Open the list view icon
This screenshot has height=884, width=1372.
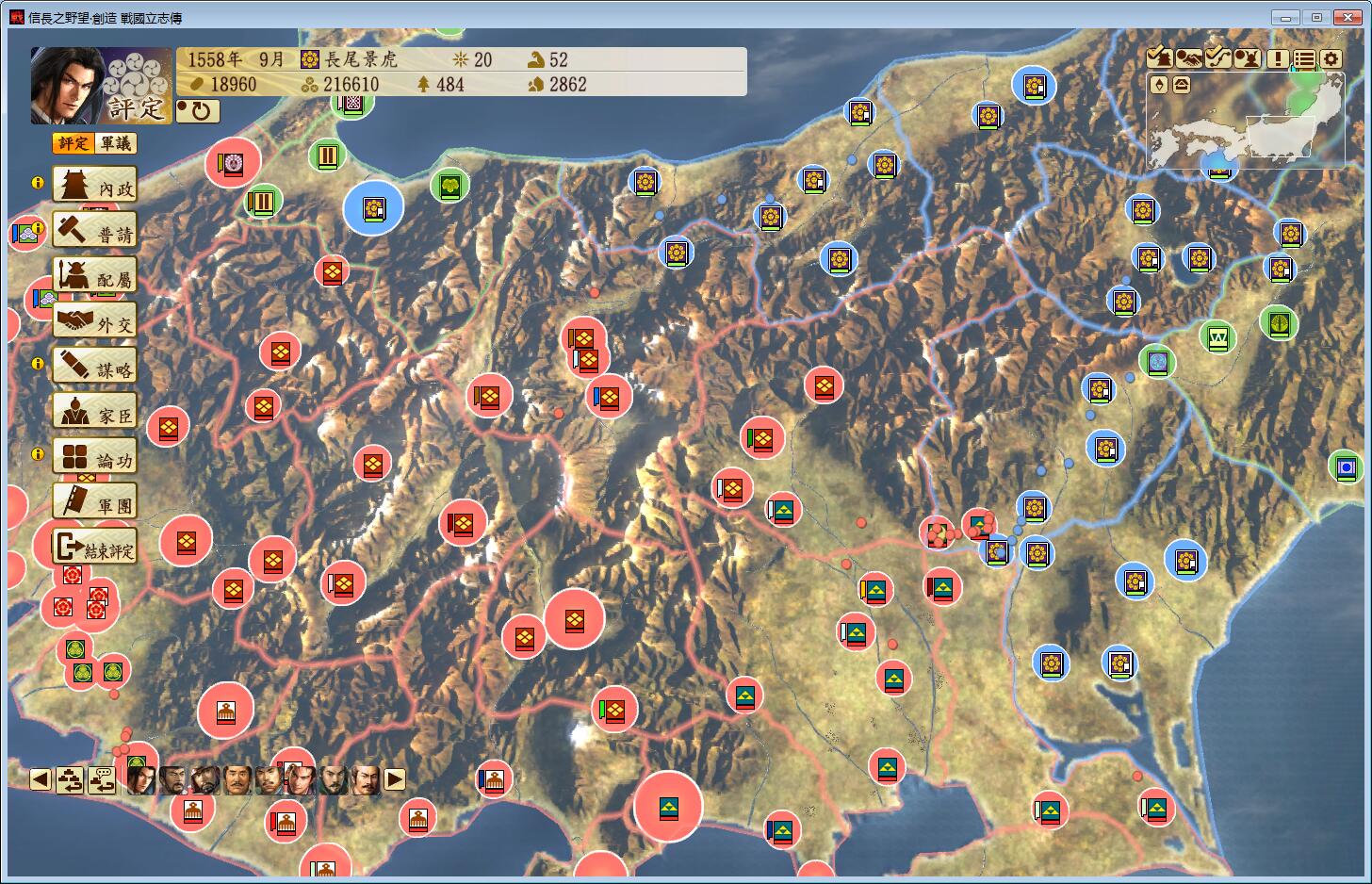point(1304,58)
